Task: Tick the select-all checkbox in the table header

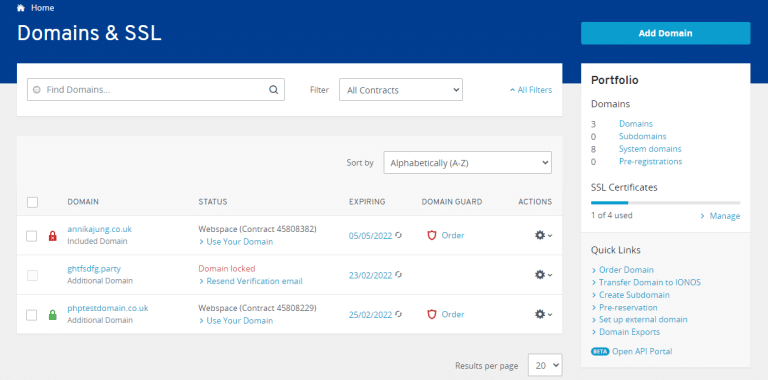Action: click(32, 202)
